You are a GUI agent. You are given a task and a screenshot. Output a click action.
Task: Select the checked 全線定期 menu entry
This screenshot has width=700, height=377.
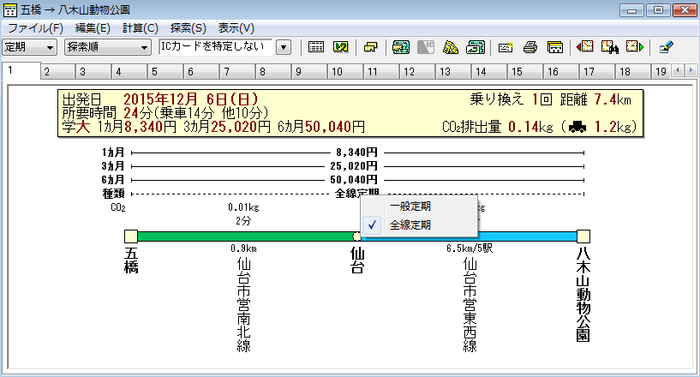click(419, 225)
